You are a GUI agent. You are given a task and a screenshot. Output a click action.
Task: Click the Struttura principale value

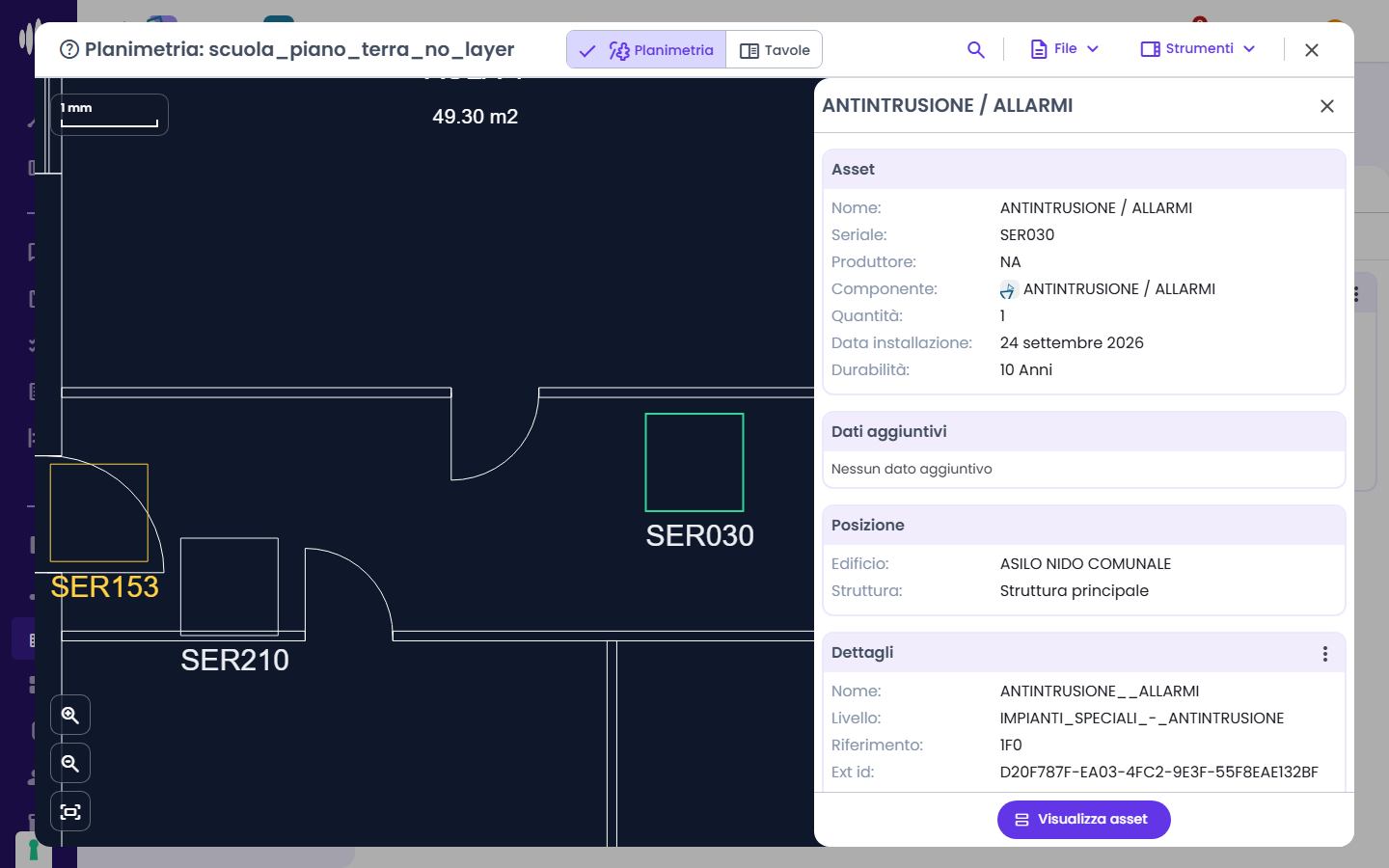(1075, 591)
